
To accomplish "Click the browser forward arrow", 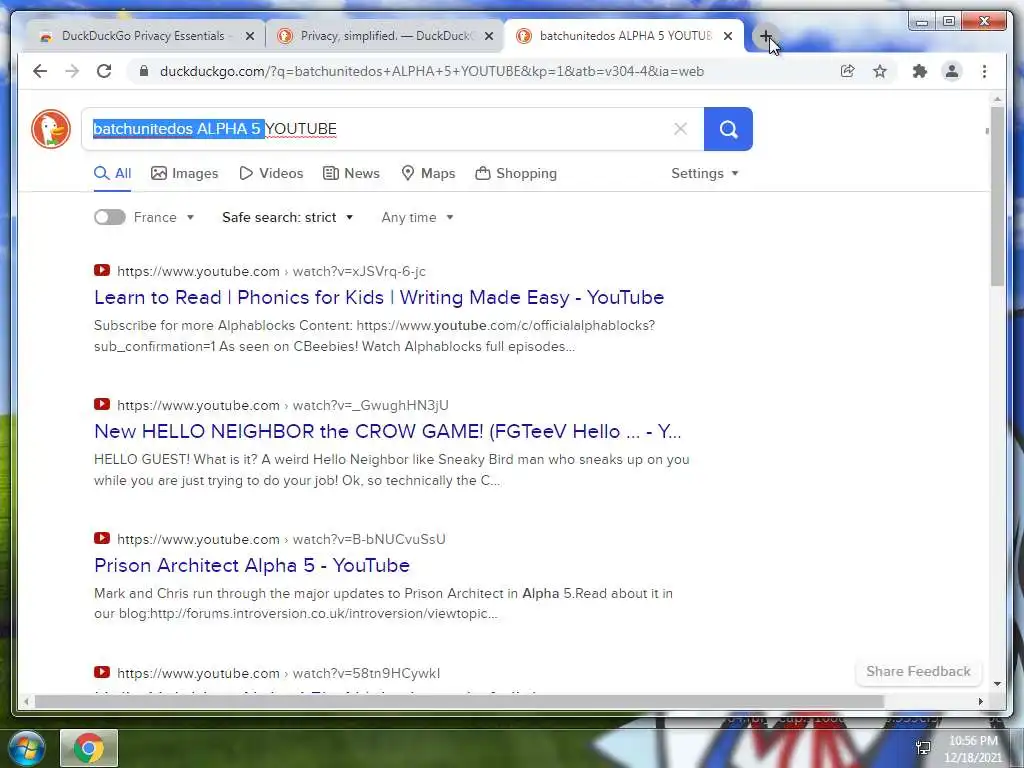I will click(72, 71).
